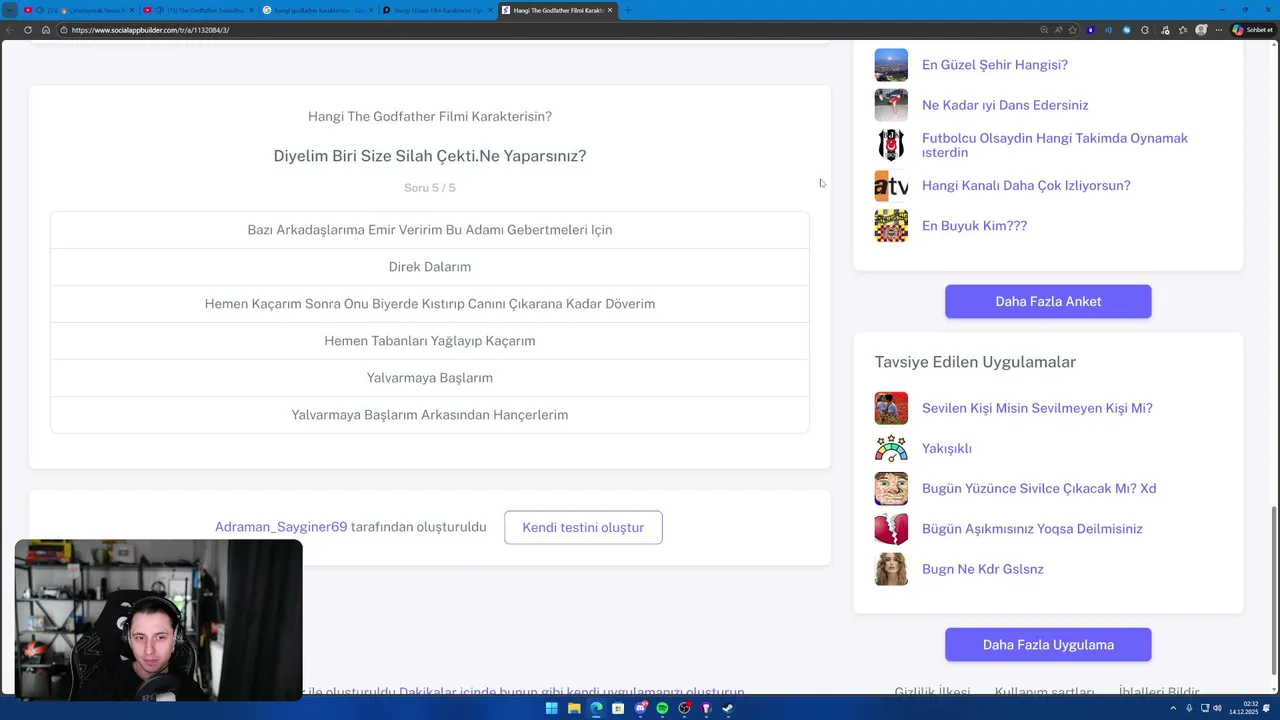
Task: Choose the 'Direk Dalarım' answer
Action: 430,267
